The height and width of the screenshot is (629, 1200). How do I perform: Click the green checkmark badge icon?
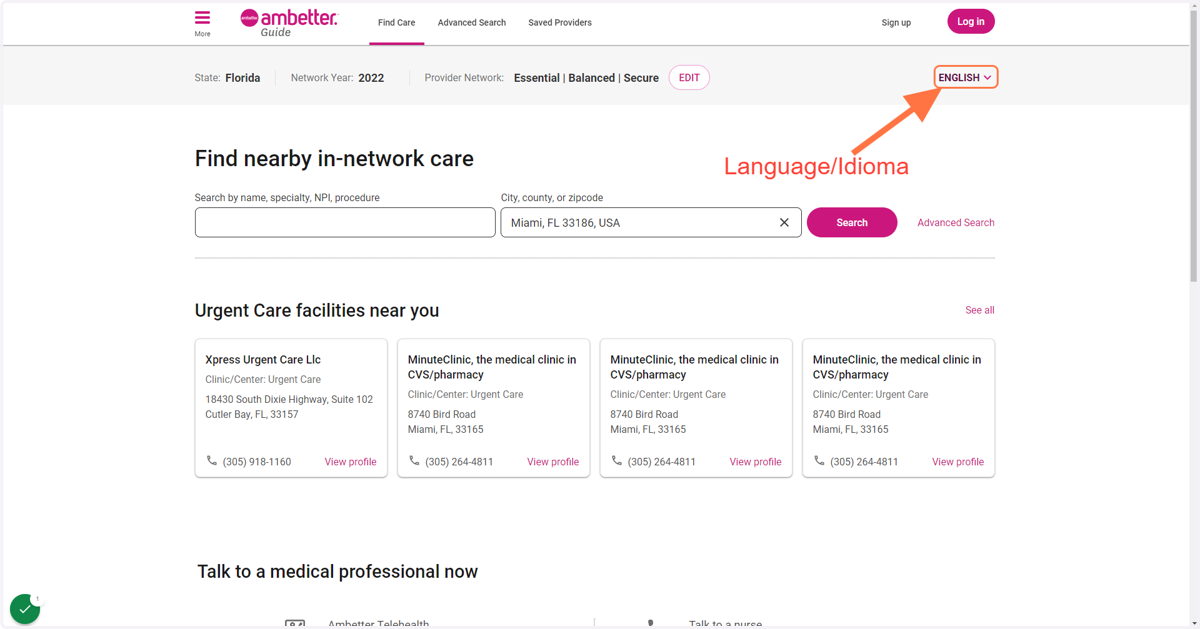(25, 608)
